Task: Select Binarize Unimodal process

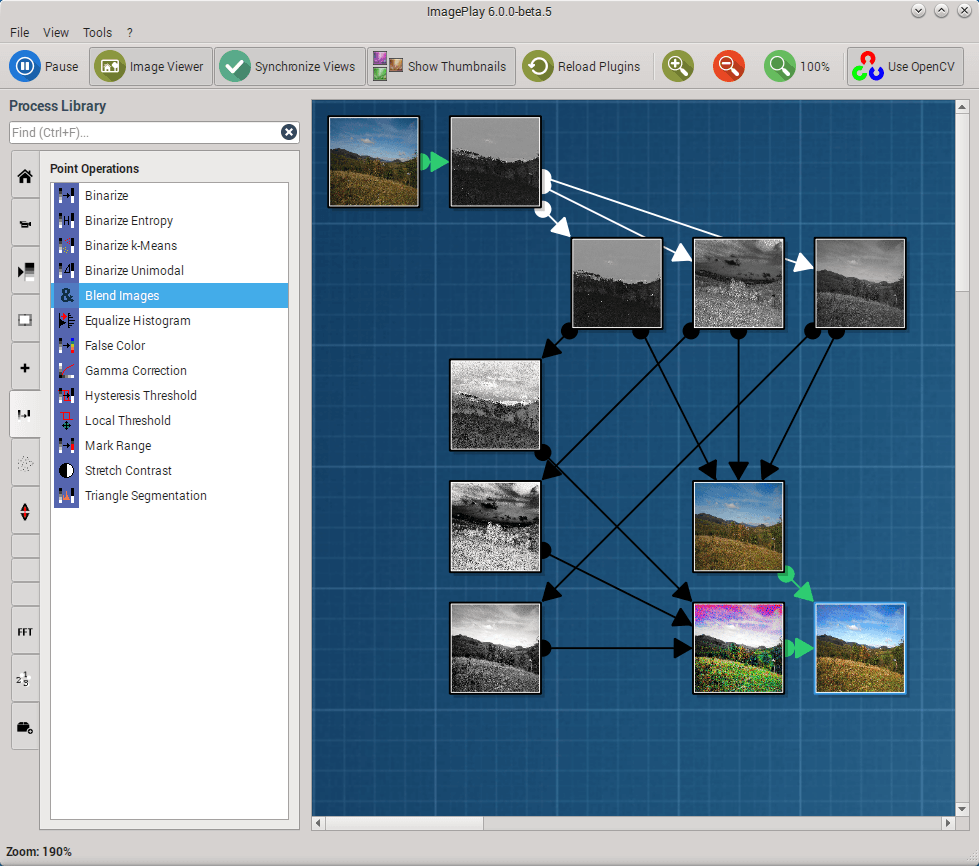Action: point(170,270)
